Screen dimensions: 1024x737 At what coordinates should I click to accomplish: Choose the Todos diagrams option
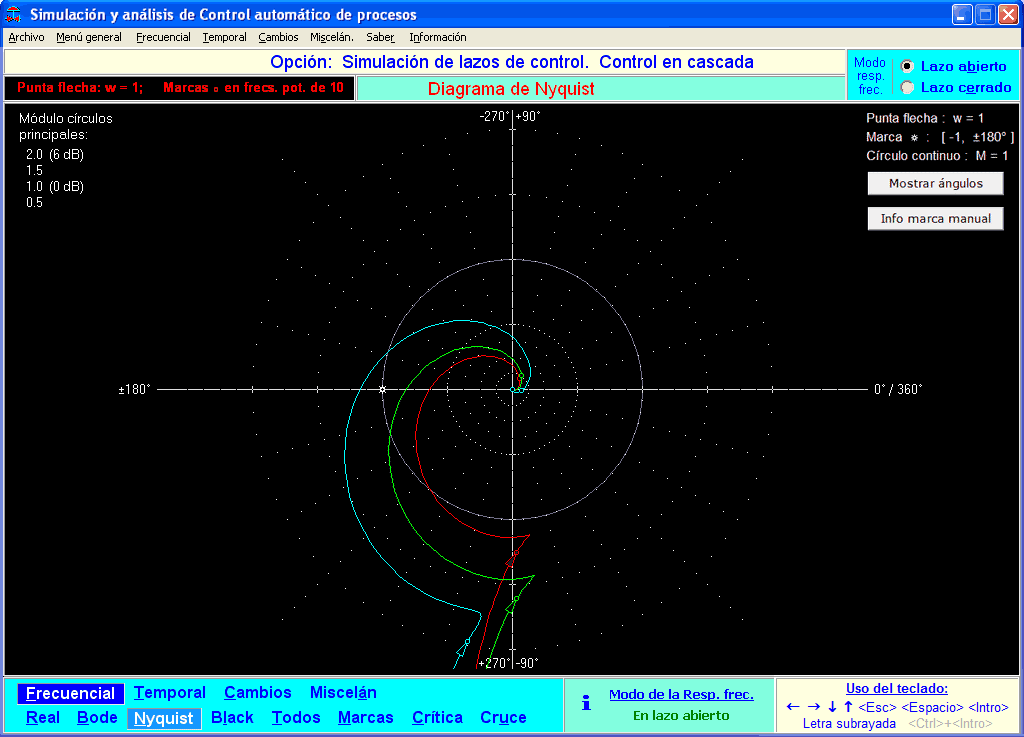pos(296,717)
